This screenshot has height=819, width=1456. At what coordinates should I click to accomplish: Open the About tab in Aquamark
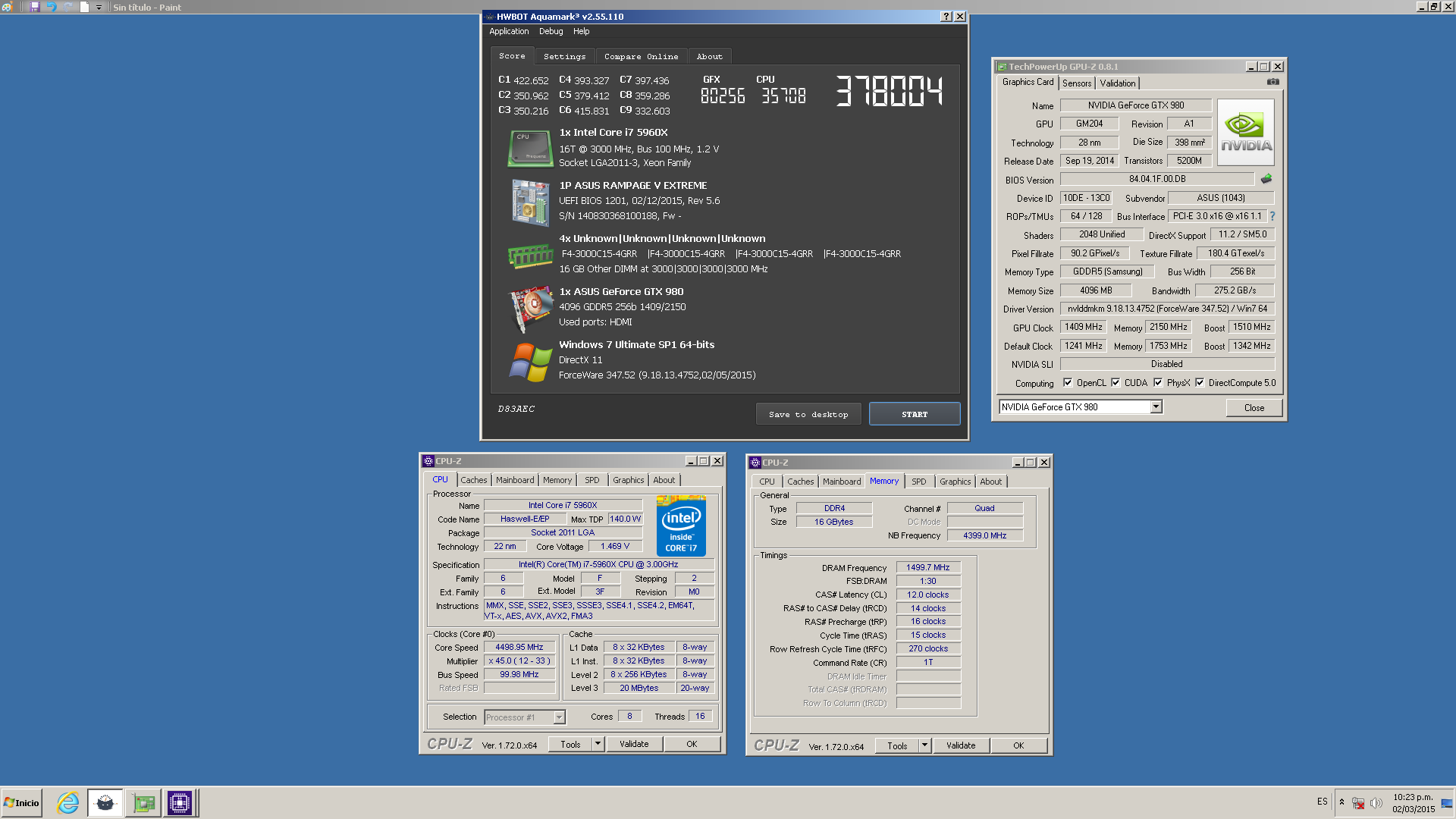point(710,57)
